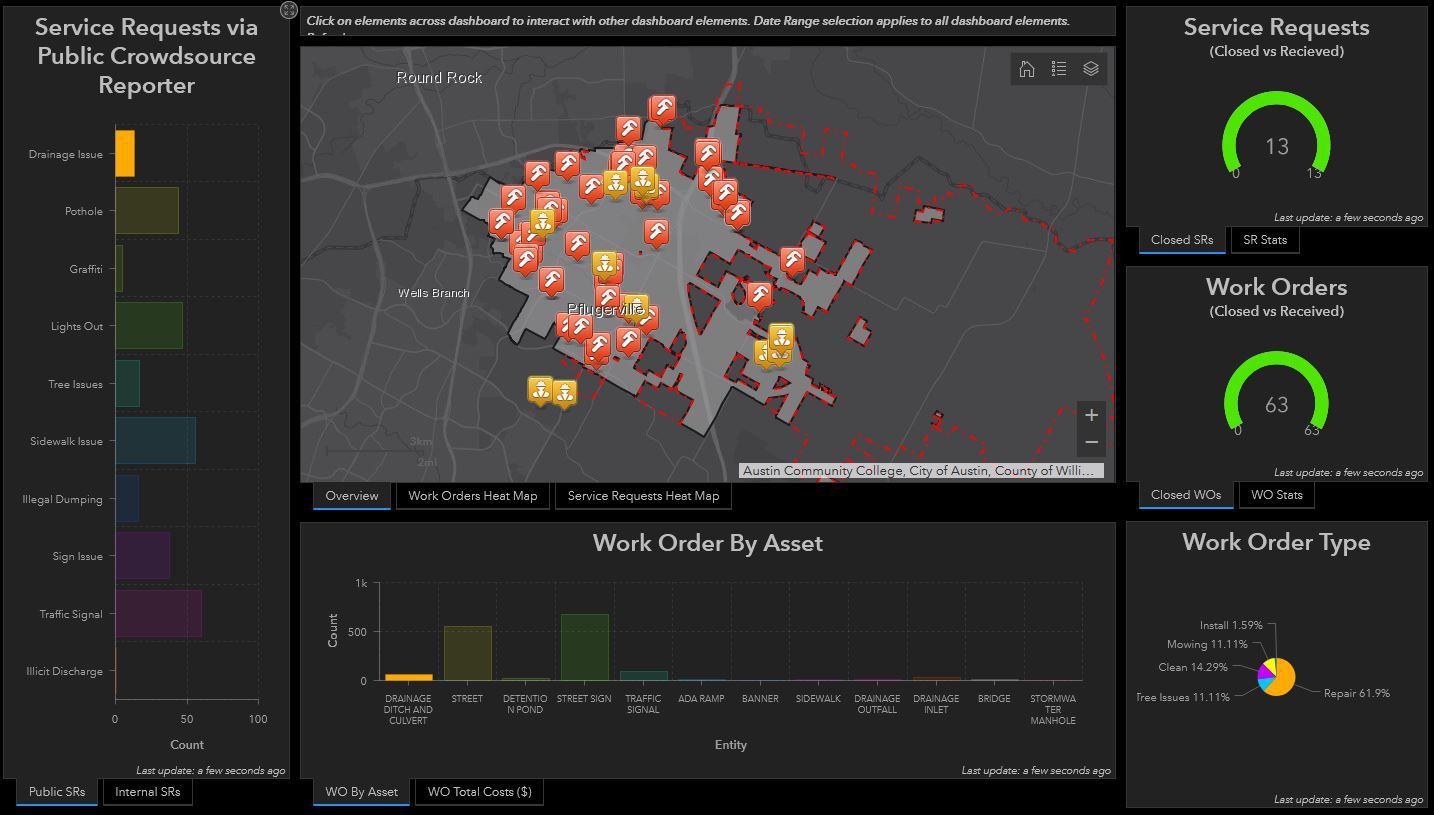Click the 'Round Rock' map label
Viewport: 1434px width, 815px height.
coord(439,77)
